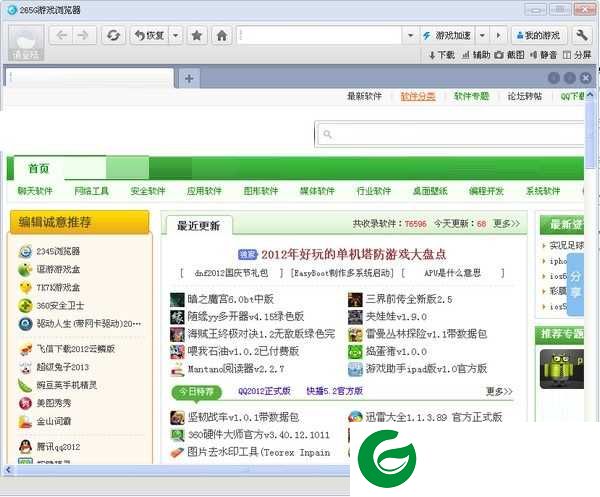Click the website search input box
Screen dimensions: 600x497
coord(451,134)
